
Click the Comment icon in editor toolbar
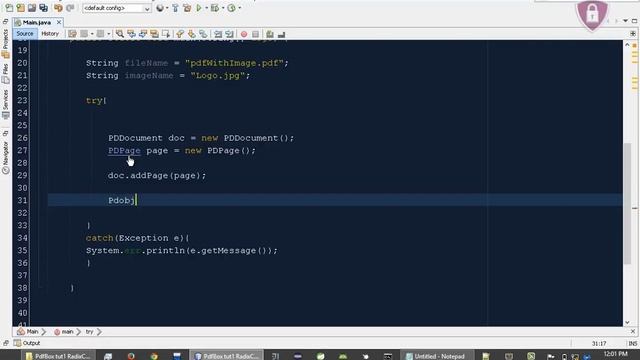click(x=270, y=34)
